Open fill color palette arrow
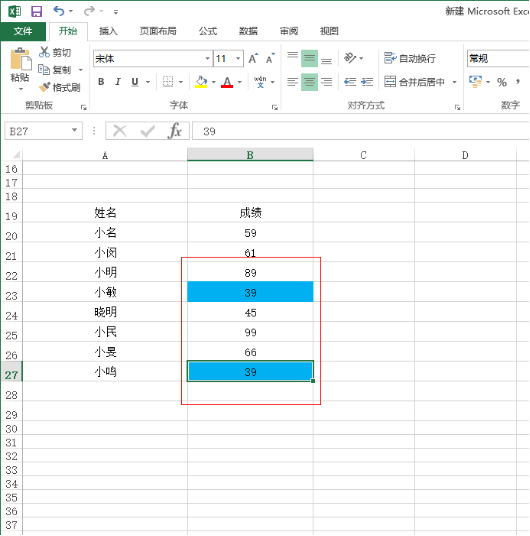Image resolution: width=530 pixels, height=536 pixels. click(214, 82)
